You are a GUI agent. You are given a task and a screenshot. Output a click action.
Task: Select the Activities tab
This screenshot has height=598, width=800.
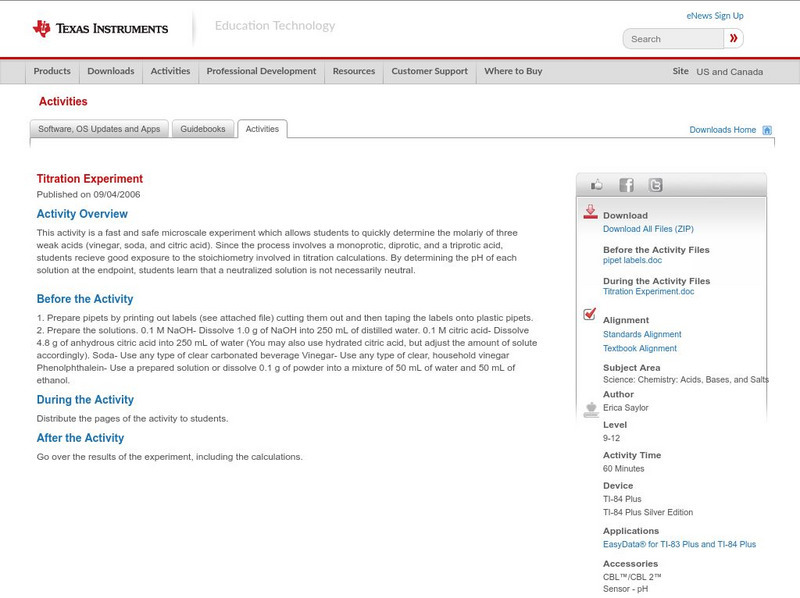pos(262,129)
